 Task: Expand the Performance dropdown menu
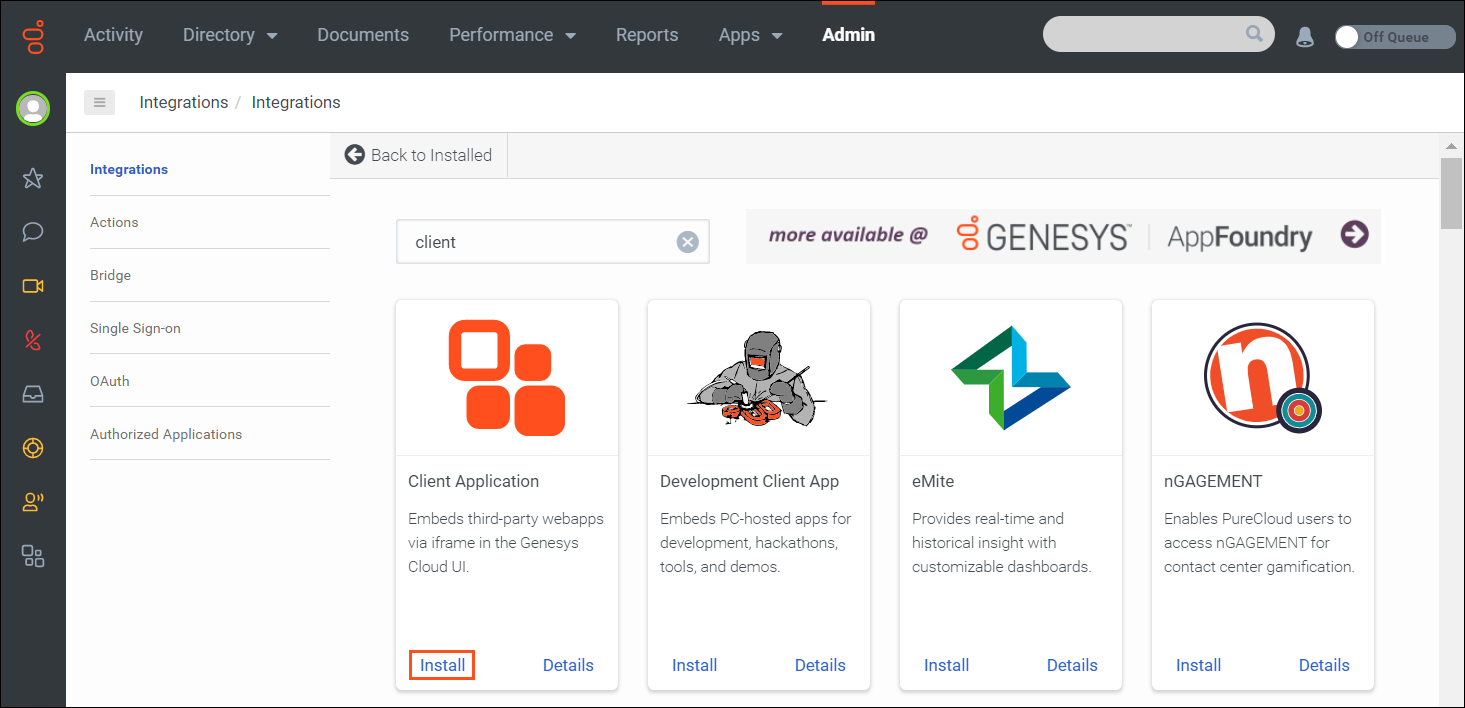pos(513,35)
